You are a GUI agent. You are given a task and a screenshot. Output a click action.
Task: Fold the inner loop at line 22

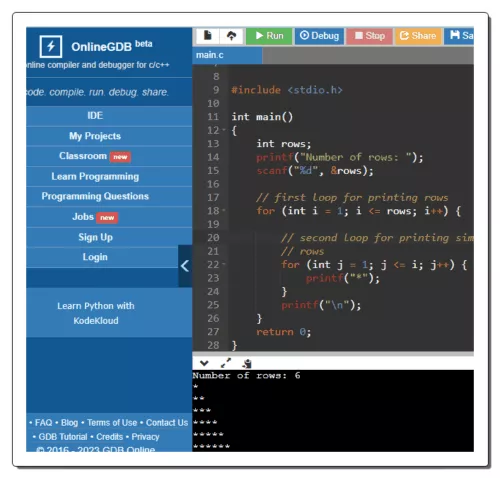click(224, 264)
